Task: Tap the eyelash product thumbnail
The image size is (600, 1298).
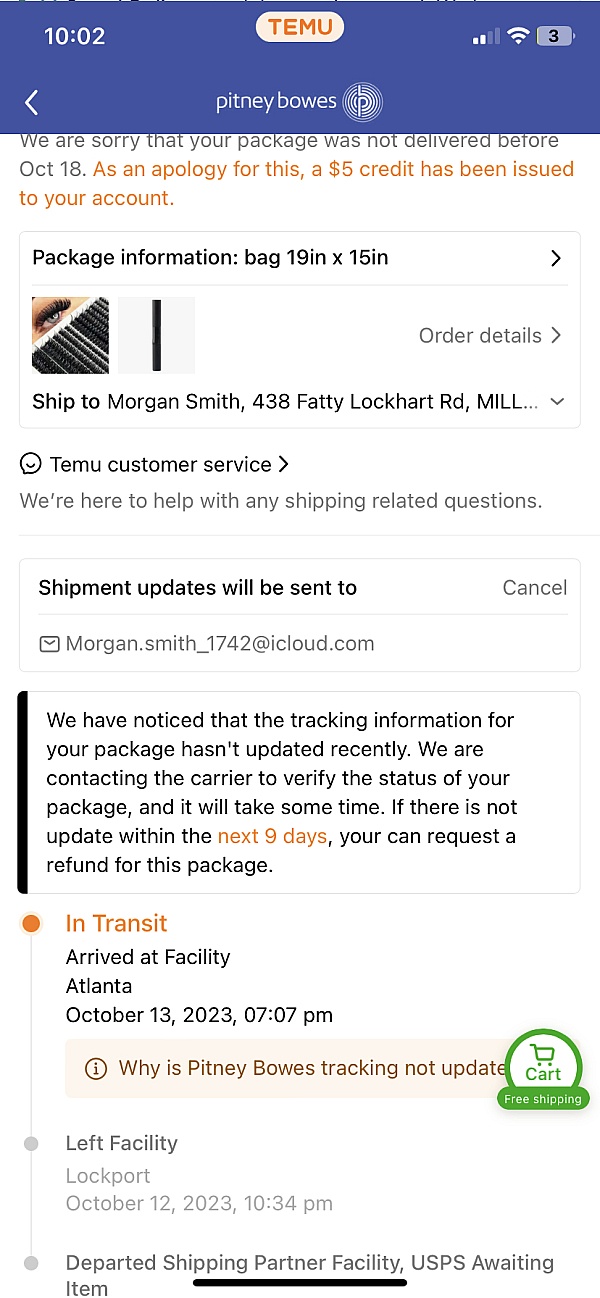Action: coord(70,335)
